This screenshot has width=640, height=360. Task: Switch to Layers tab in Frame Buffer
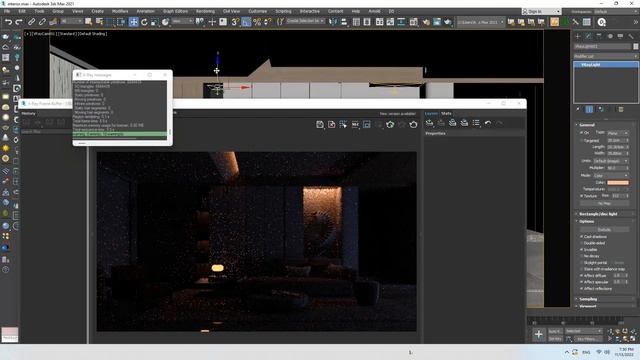(431, 113)
